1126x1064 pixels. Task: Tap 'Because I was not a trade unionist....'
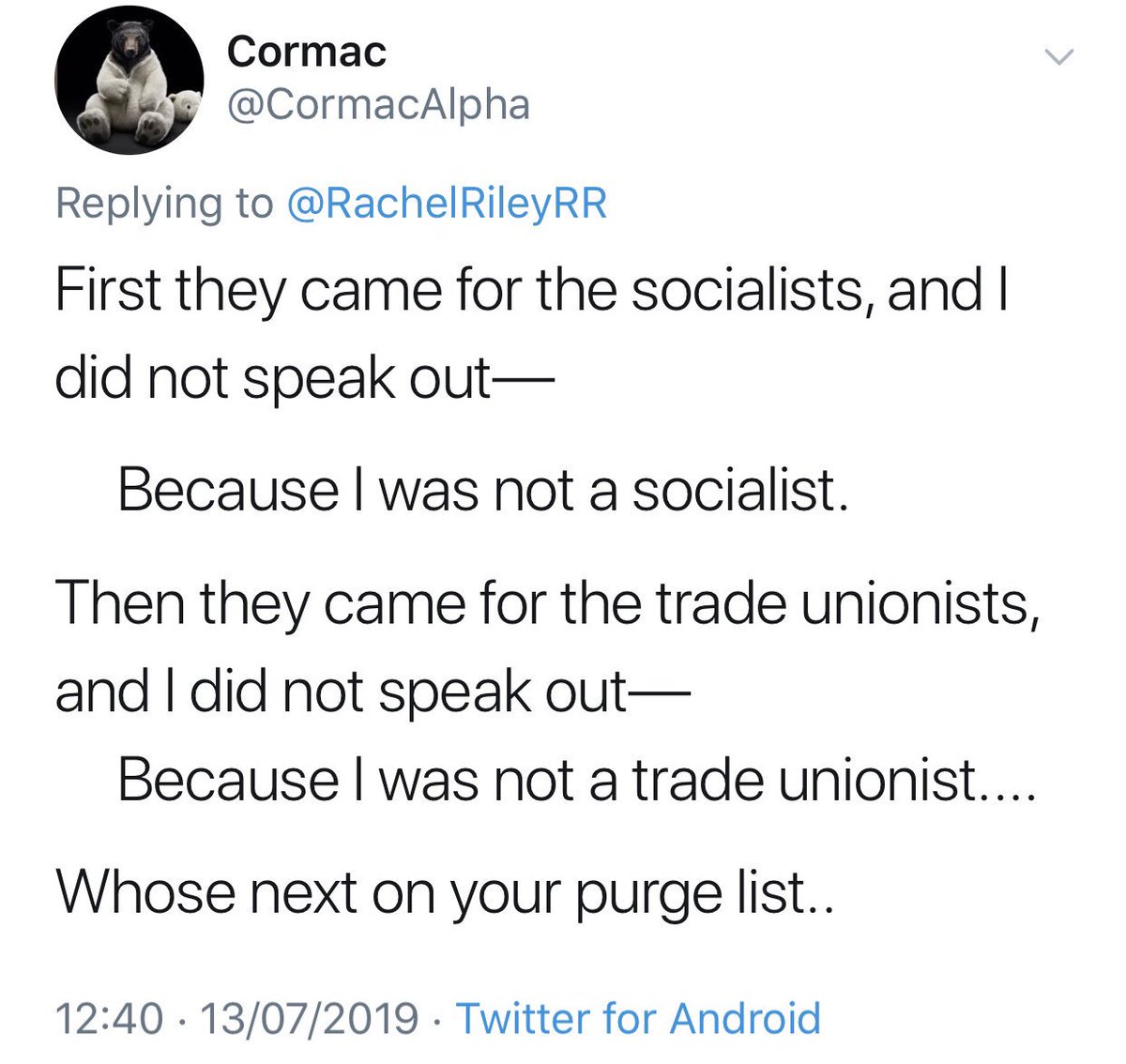[x=576, y=779]
